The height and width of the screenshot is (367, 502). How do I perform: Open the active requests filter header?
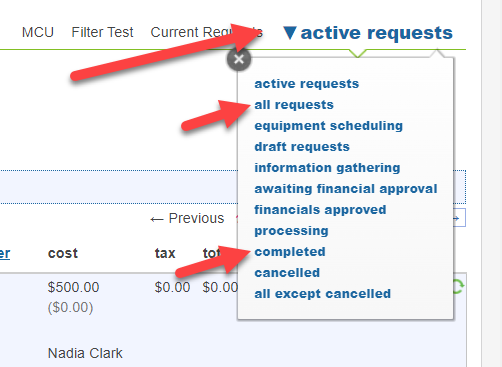pos(368,33)
